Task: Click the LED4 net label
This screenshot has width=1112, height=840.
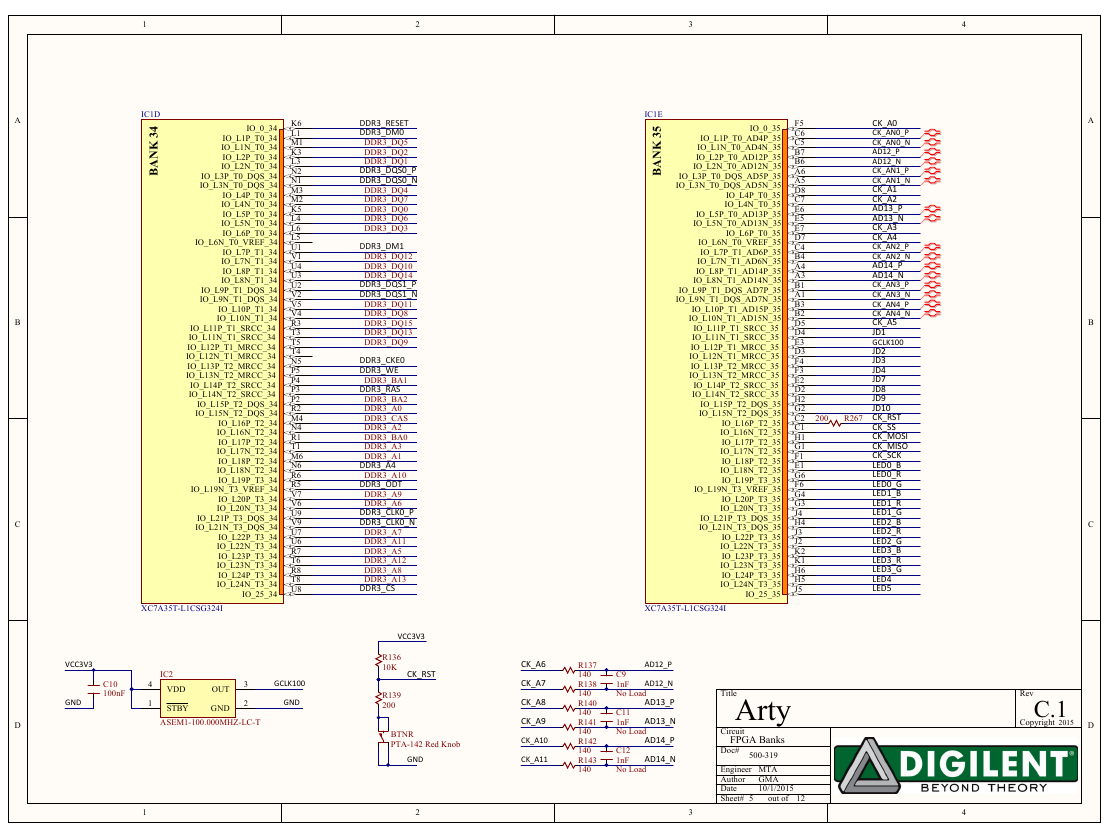Action: coord(882,580)
